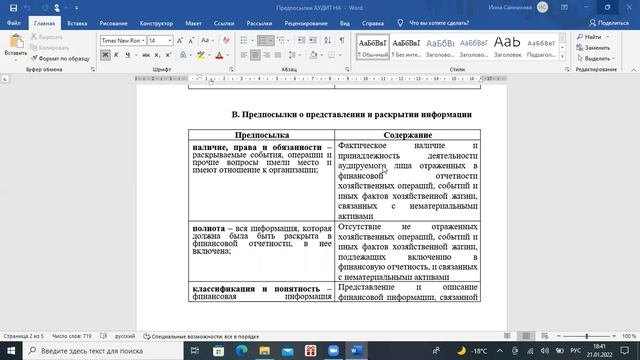Apply the Title (Заголовок) style
The height and width of the screenshot is (360, 640).
(507, 47)
